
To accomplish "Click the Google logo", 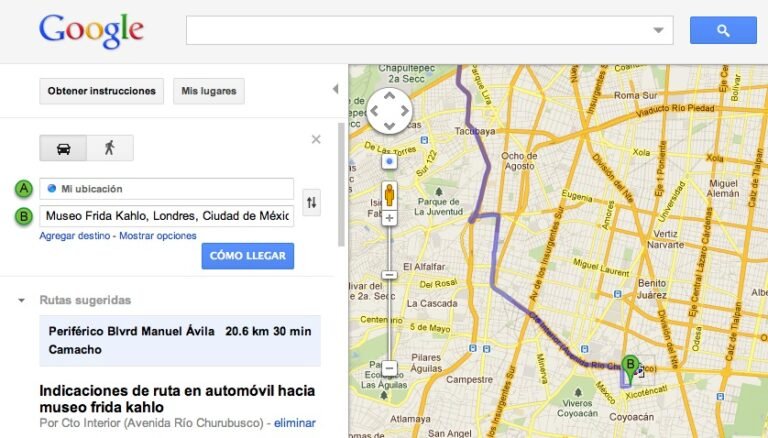I will coord(92,30).
